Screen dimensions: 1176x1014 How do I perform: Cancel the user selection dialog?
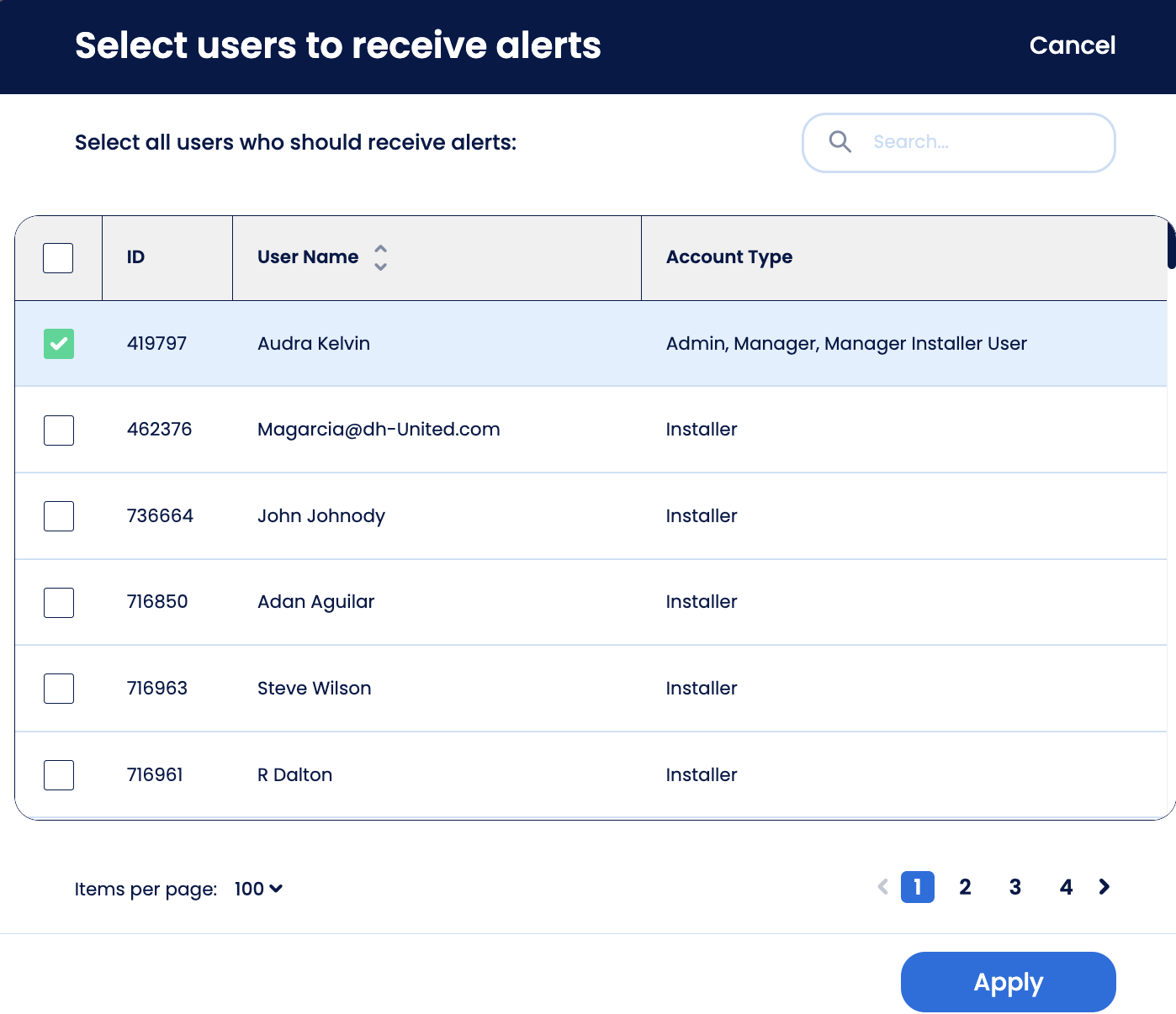point(1072,45)
